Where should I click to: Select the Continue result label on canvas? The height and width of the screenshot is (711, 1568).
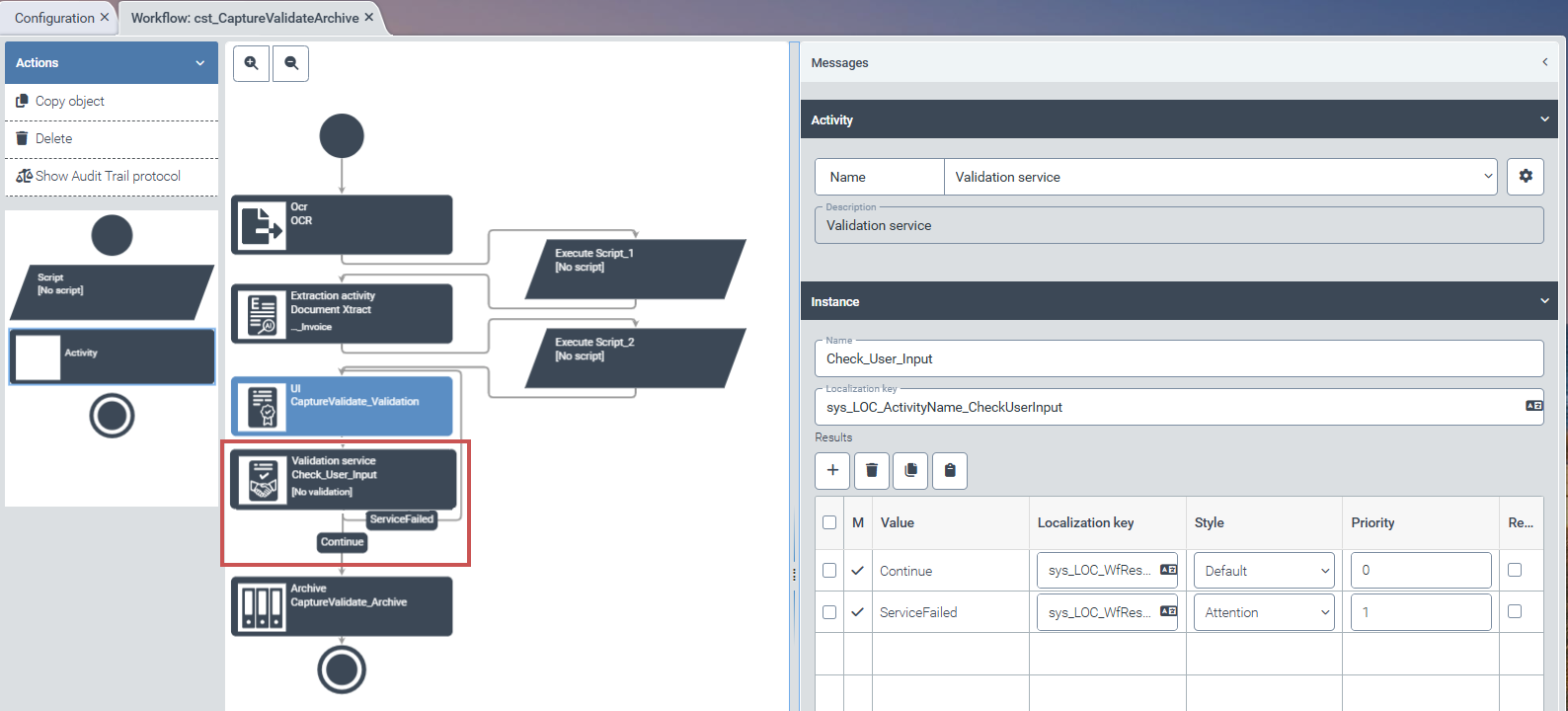(x=343, y=541)
